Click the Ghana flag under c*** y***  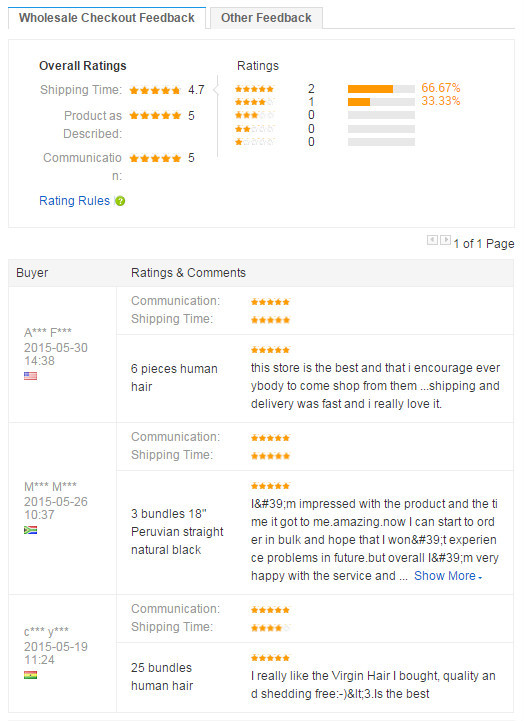[x=30, y=675]
